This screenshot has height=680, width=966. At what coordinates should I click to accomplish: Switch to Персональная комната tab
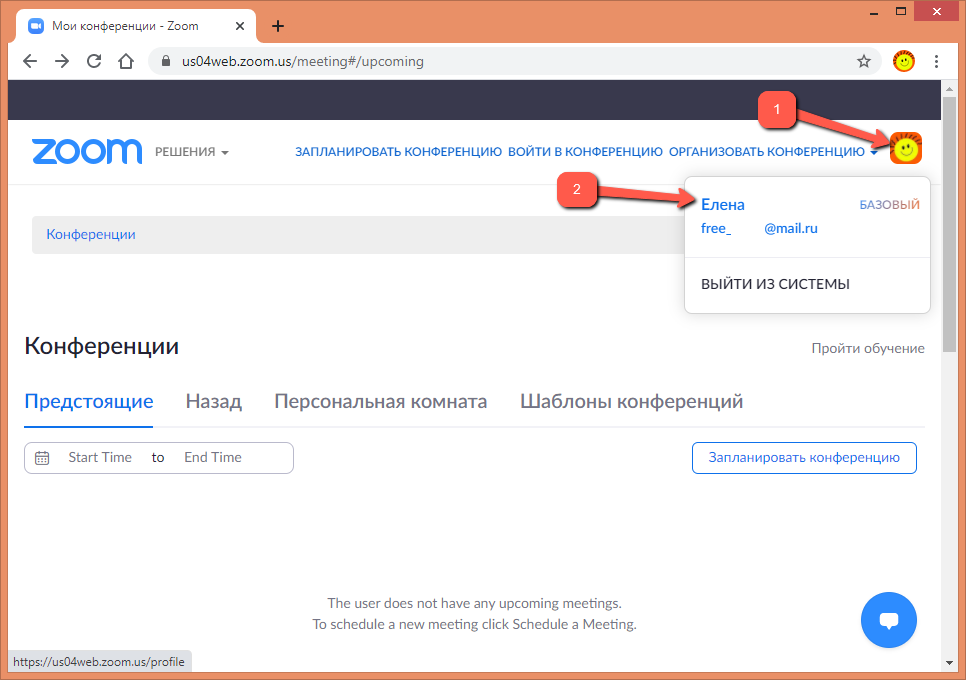coord(380,402)
